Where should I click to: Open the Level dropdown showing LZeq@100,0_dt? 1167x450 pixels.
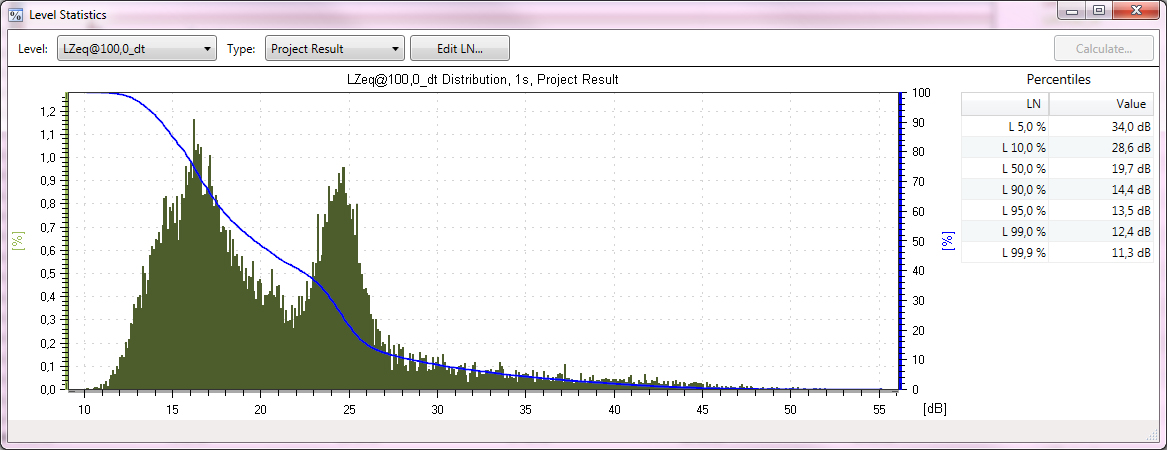coord(136,48)
